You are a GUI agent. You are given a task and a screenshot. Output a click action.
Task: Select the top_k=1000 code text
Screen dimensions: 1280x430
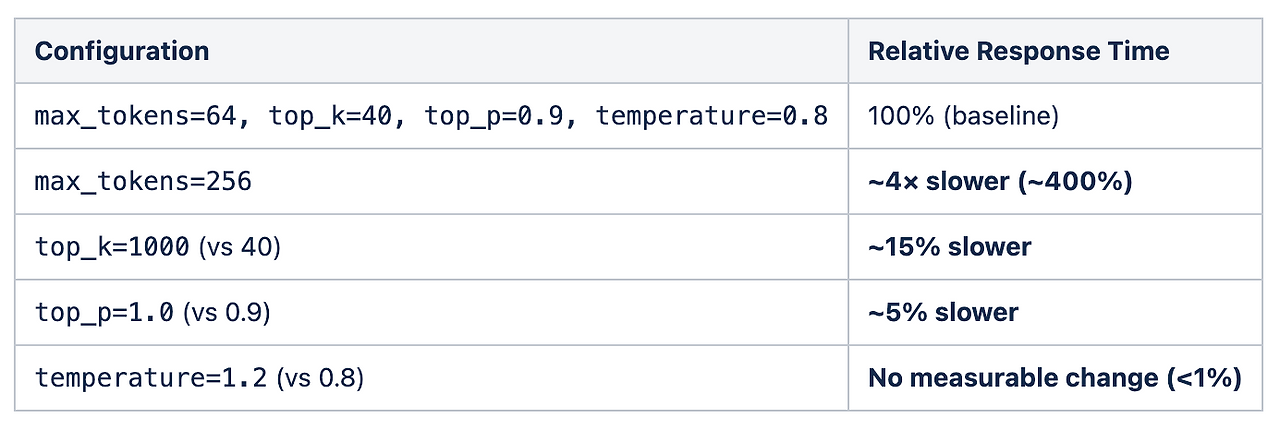coord(112,247)
